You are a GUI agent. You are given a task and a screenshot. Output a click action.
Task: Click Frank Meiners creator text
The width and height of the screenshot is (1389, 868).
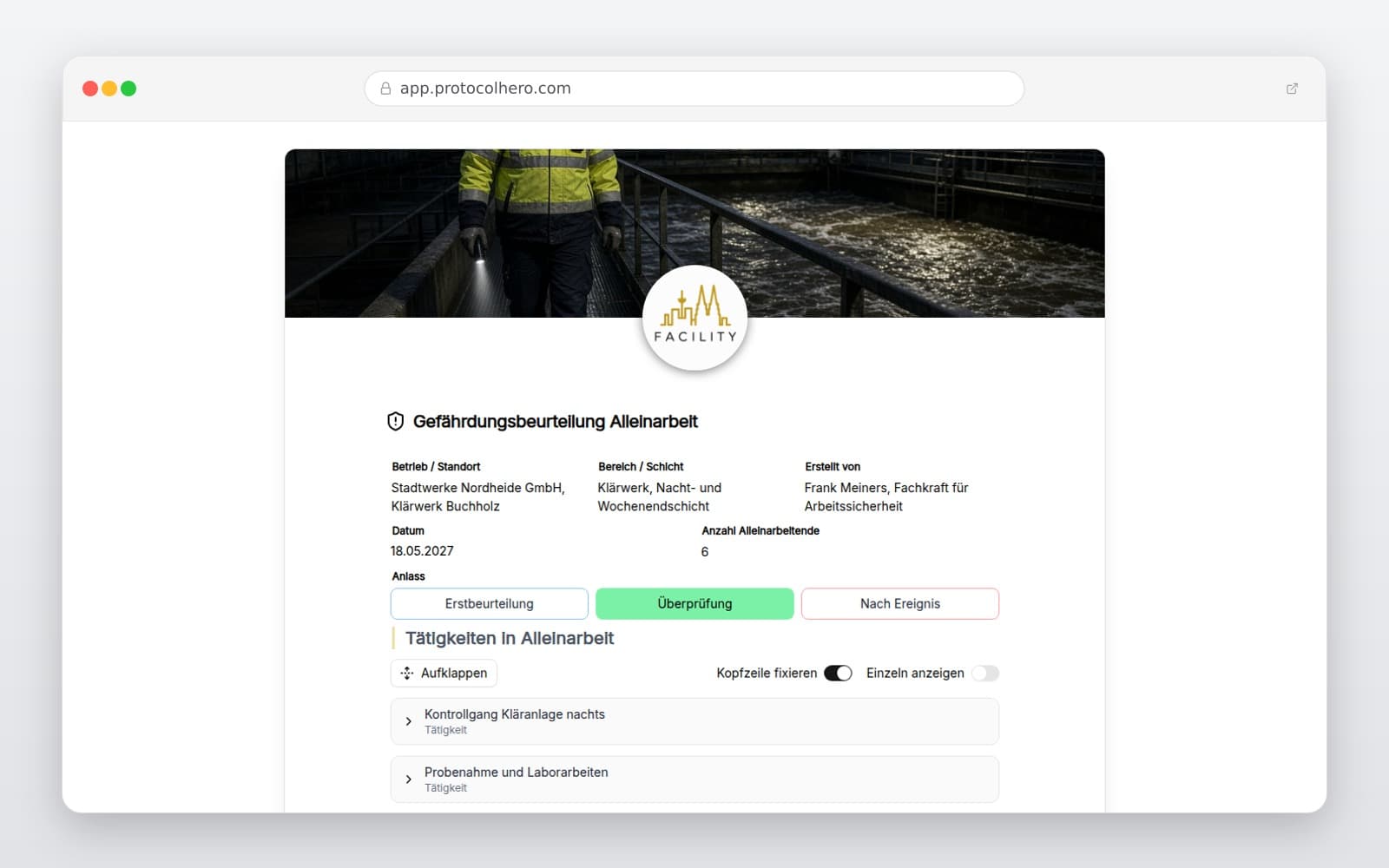click(x=886, y=497)
